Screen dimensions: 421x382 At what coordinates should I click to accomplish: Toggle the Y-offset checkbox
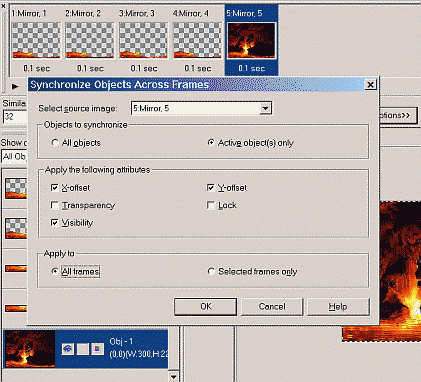pos(211,188)
